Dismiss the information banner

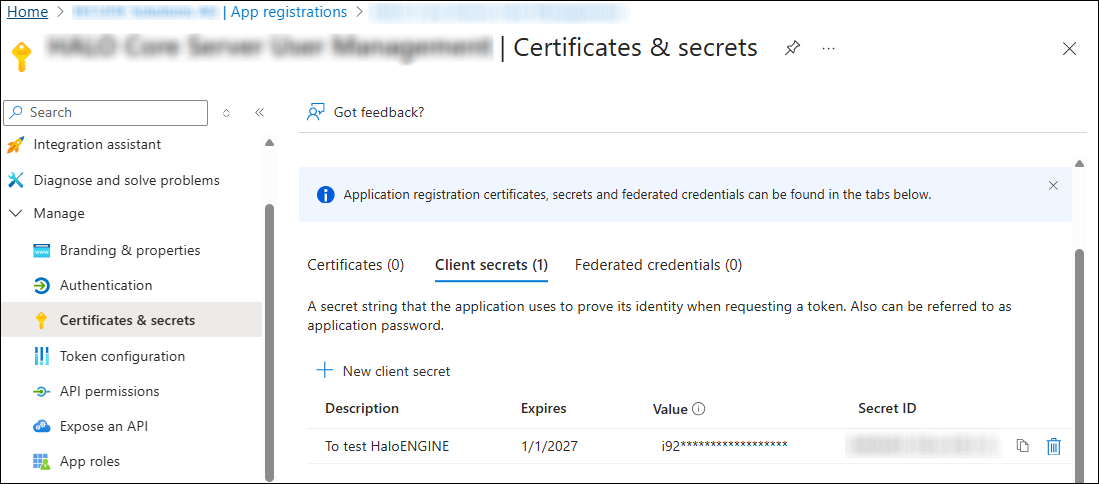click(x=1053, y=186)
